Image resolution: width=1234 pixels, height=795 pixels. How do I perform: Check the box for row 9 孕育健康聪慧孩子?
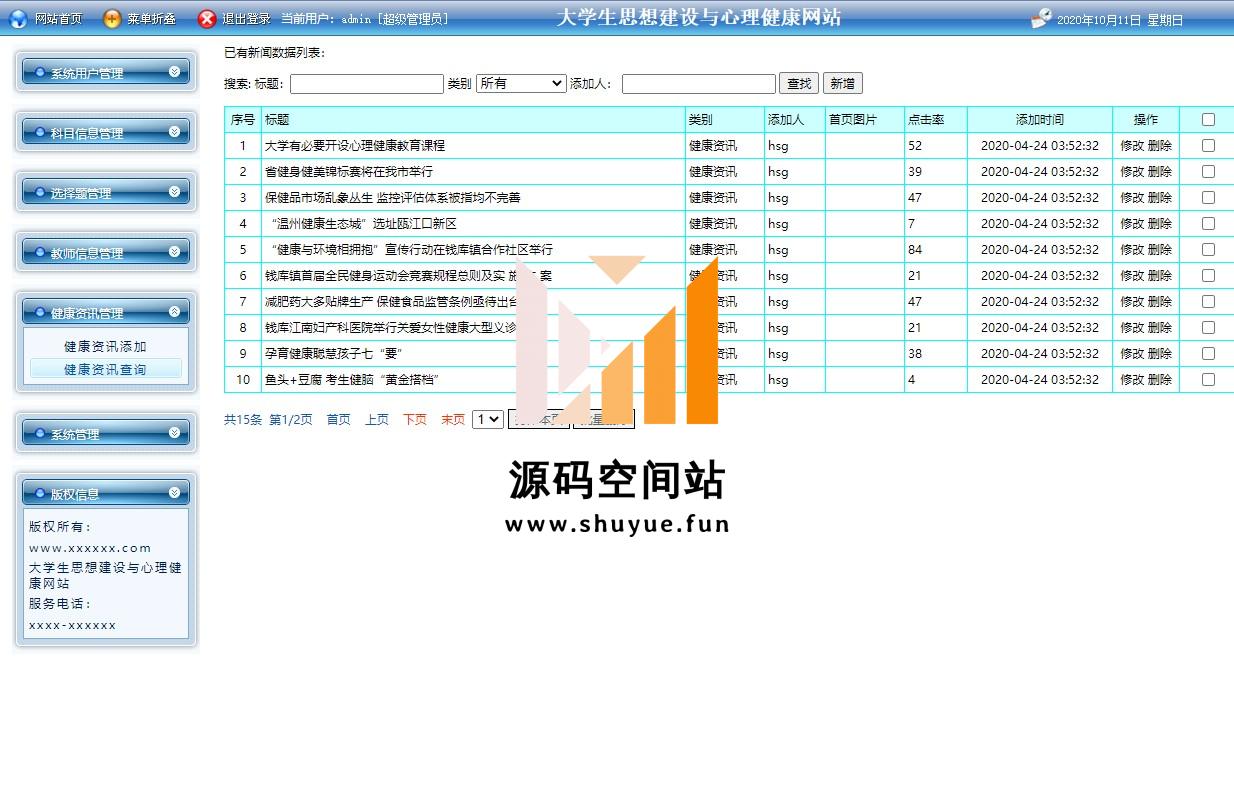1208,353
